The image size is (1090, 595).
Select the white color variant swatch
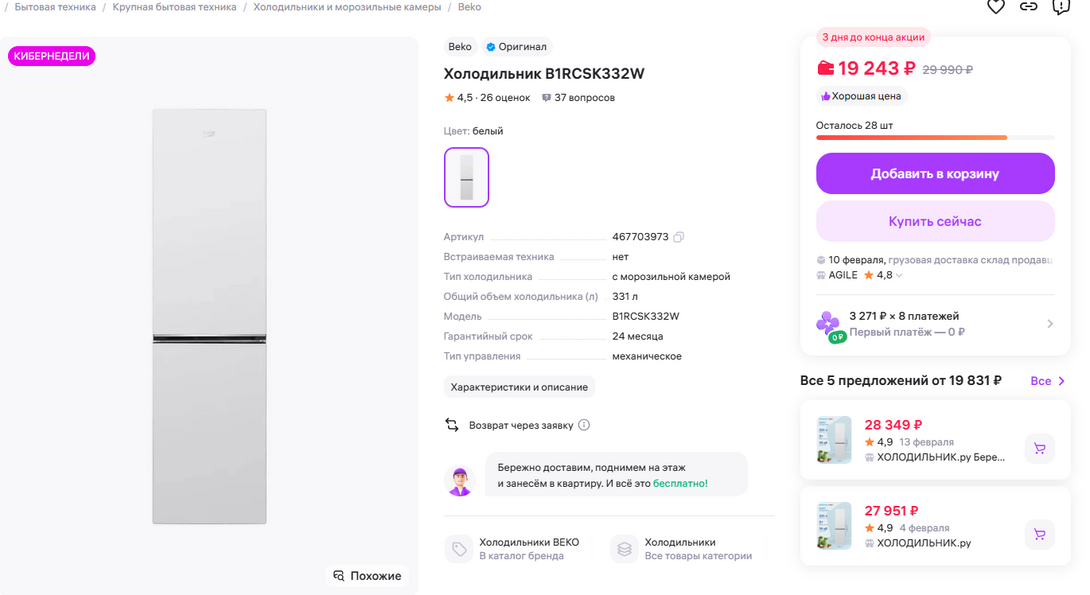point(466,177)
